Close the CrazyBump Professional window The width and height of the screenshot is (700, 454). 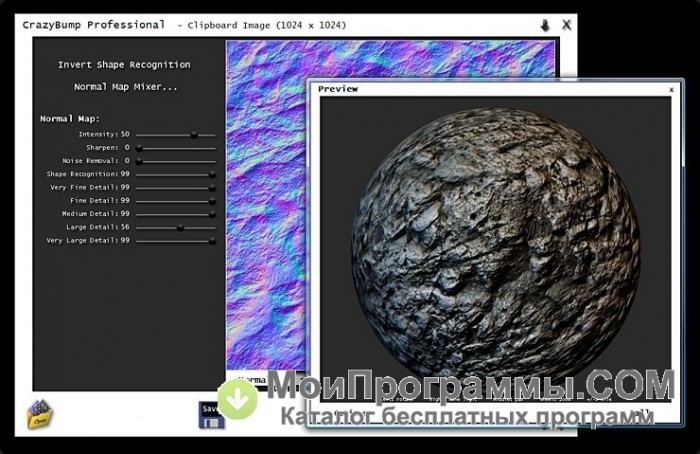pos(567,25)
